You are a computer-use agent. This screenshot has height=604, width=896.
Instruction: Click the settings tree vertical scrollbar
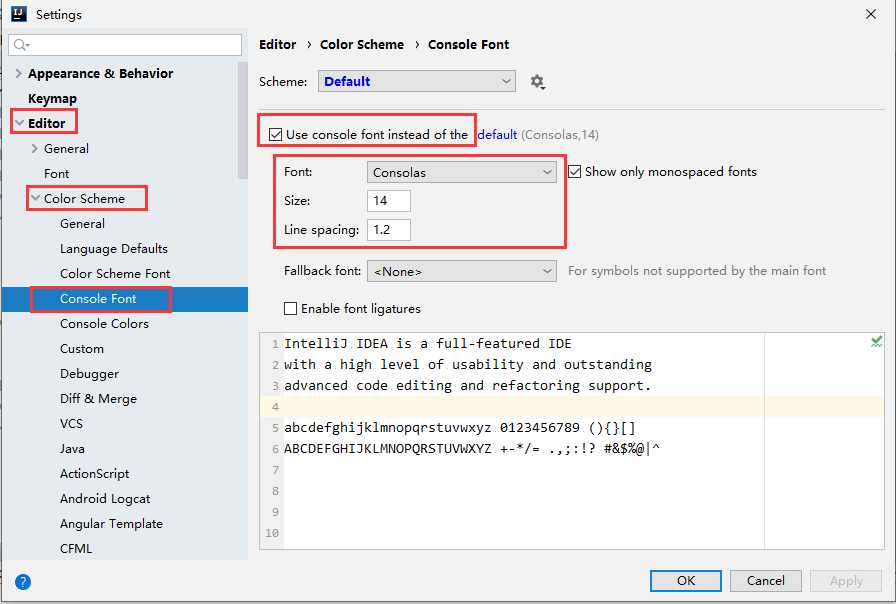coord(243,120)
